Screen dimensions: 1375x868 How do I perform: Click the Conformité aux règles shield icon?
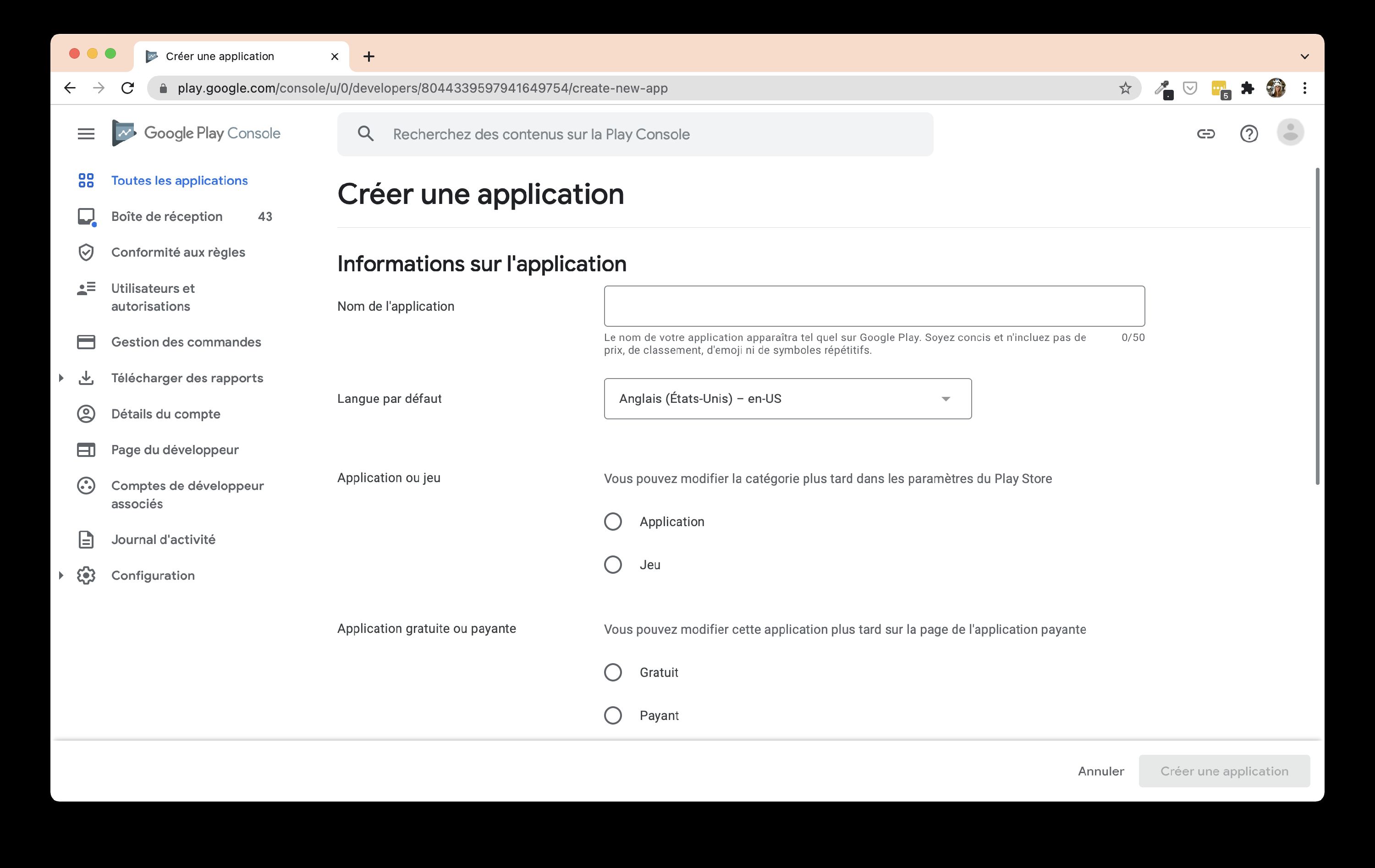(x=86, y=253)
